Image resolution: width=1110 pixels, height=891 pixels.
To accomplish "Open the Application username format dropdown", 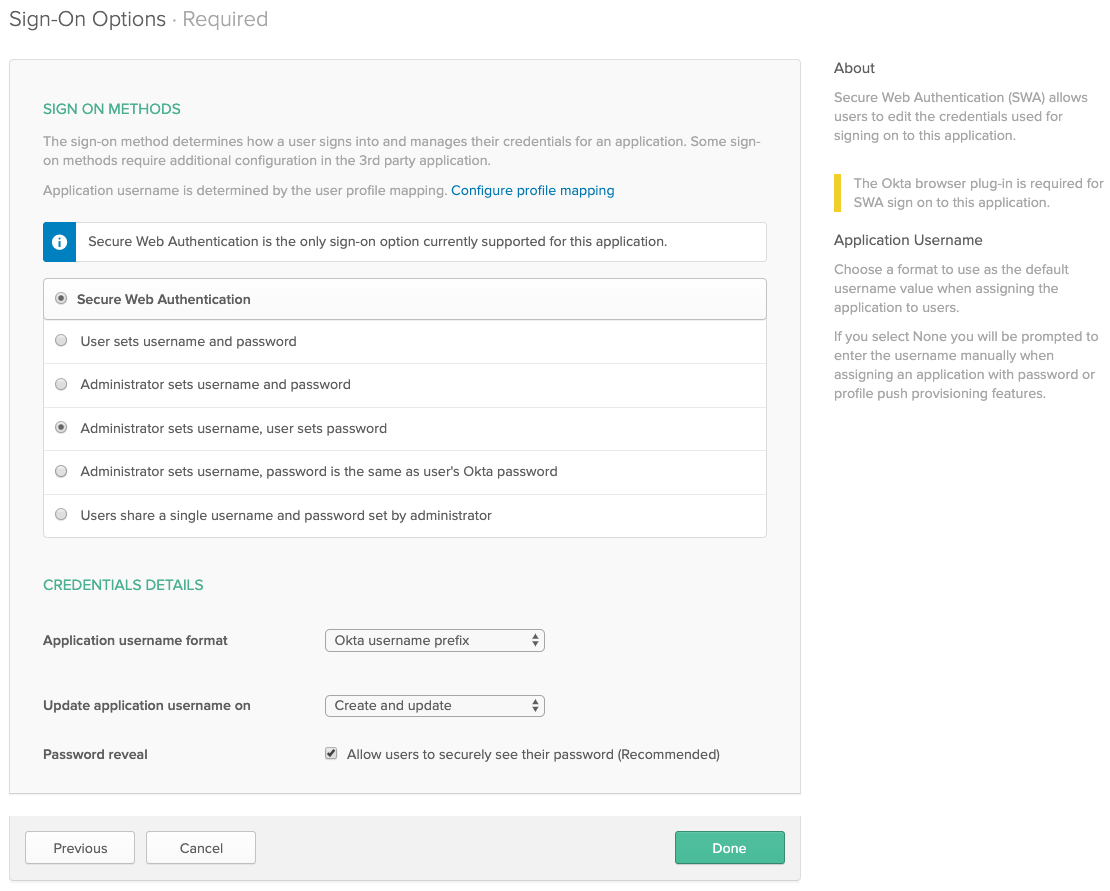I will point(434,640).
